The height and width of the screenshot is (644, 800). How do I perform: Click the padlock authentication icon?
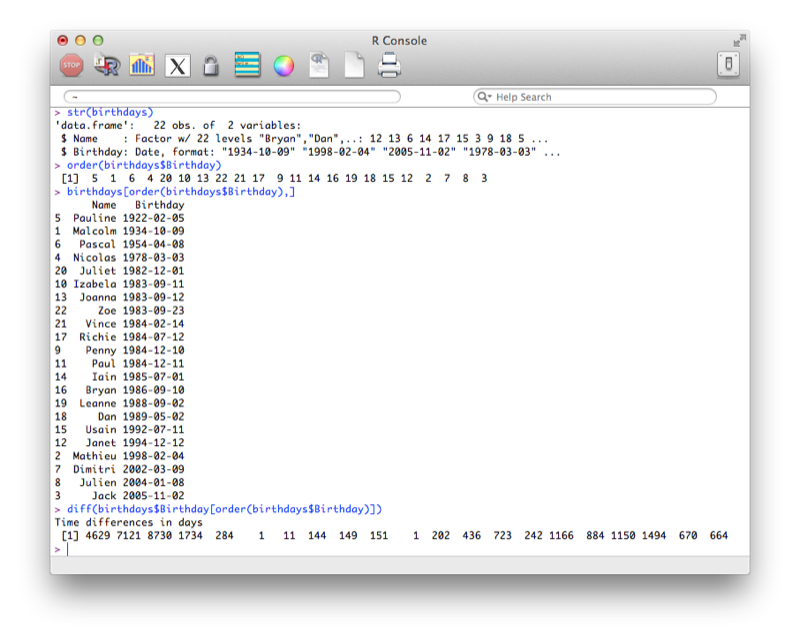pyautogui.click(x=211, y=66)
